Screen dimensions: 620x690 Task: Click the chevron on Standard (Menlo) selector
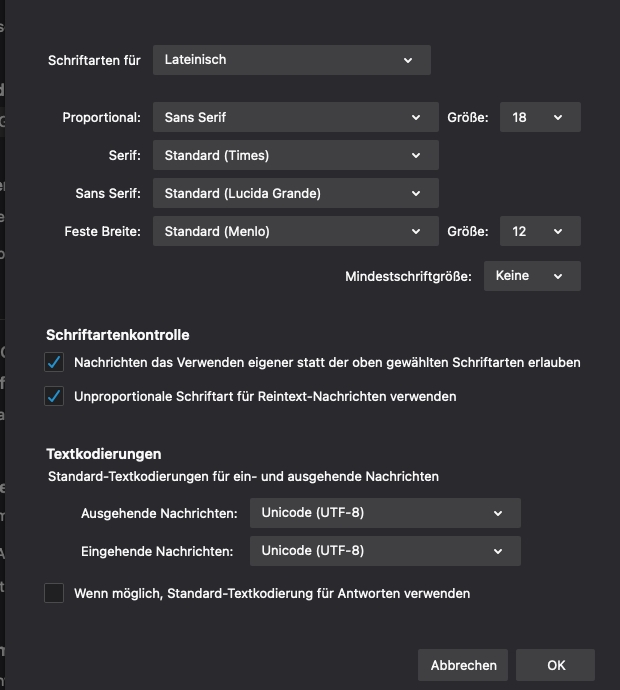(x=416, y=232)
